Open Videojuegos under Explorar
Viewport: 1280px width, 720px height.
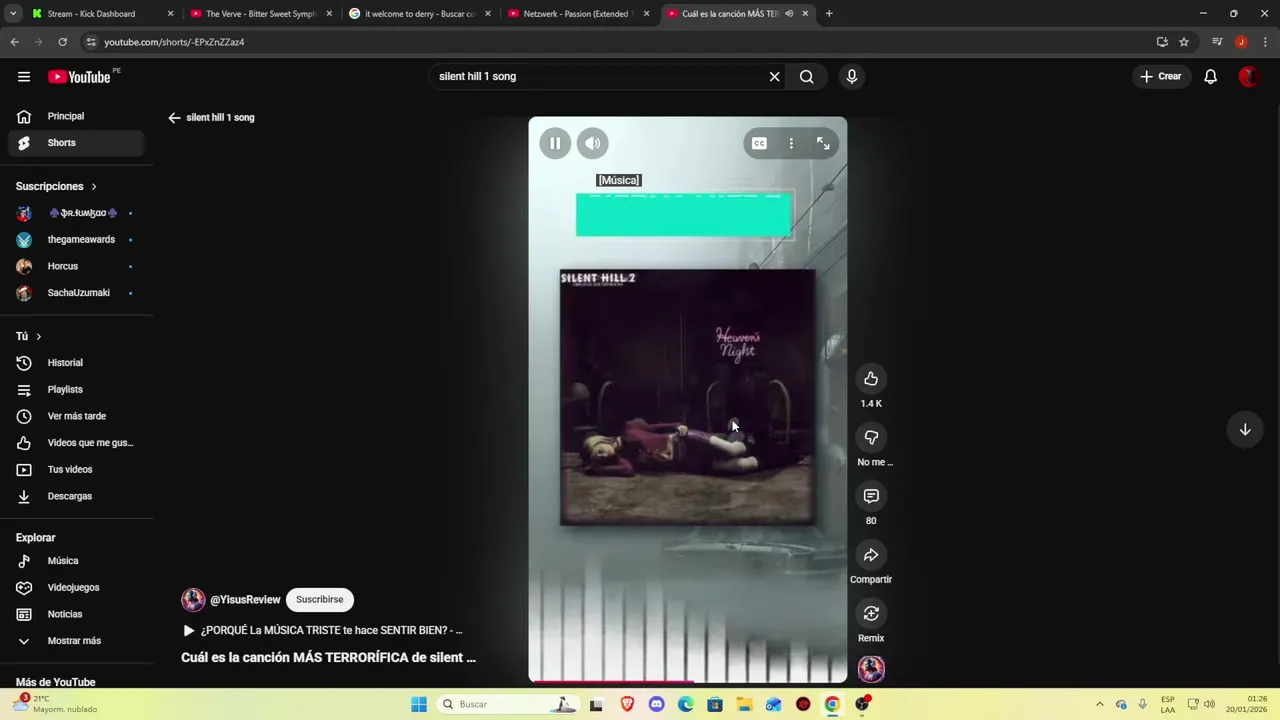pyautogui.click(x=76, y=587)
